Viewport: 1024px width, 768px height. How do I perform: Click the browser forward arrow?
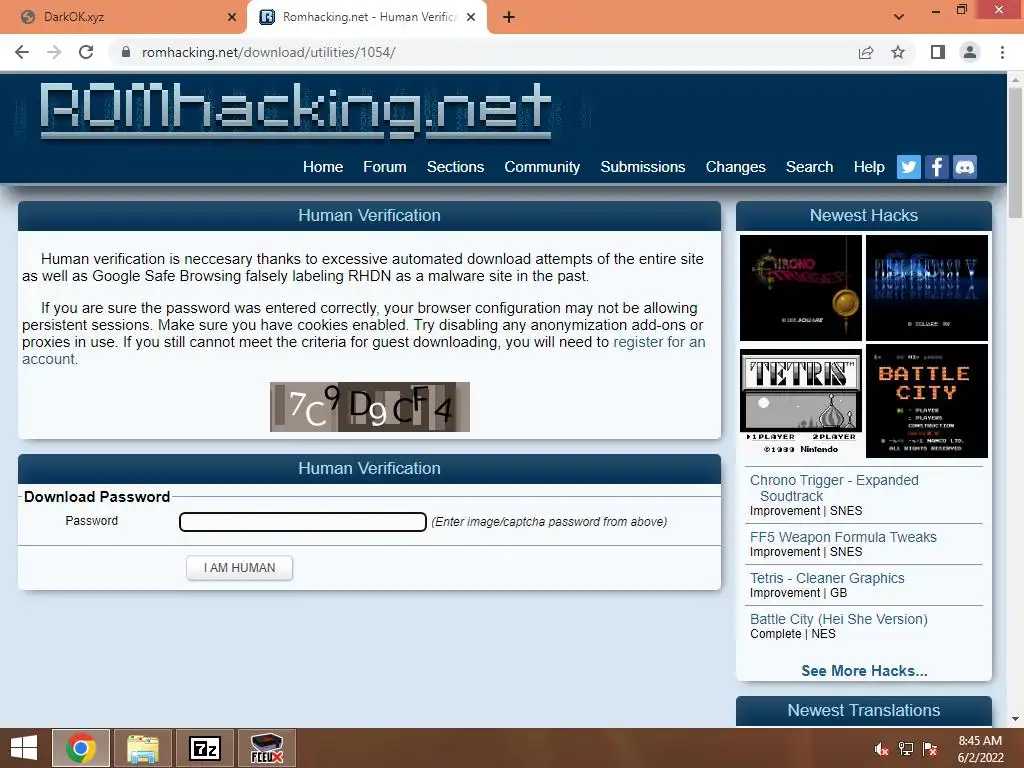(x=54, y=52)
